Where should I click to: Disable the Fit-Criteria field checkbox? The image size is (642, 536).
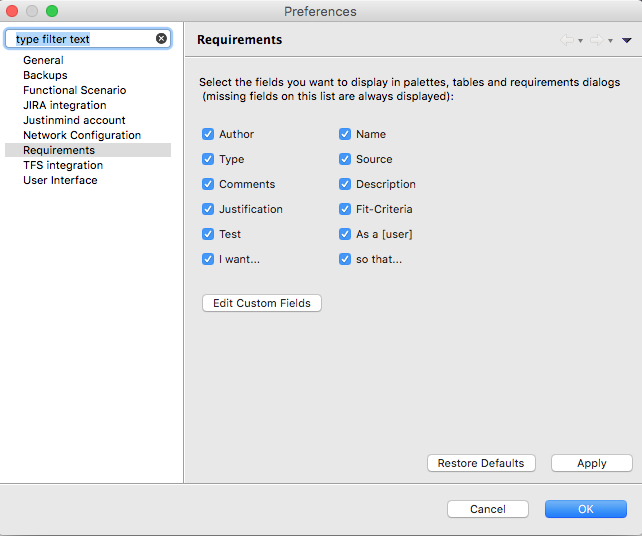pos(345,209)
